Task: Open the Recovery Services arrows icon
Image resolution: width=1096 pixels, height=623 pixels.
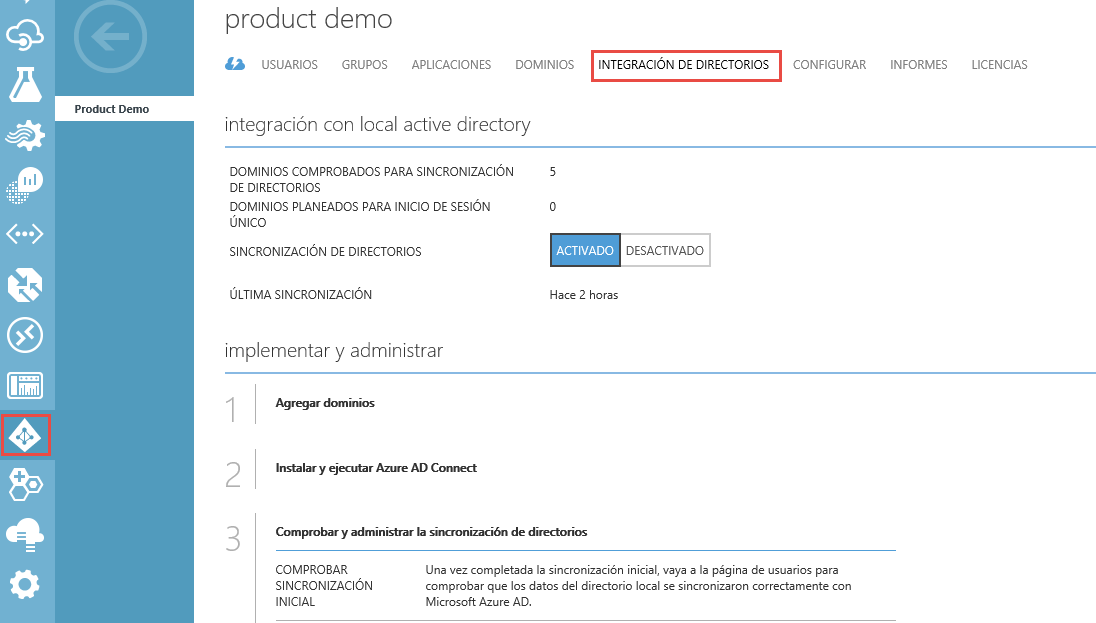Action: (x=24, y=284)
